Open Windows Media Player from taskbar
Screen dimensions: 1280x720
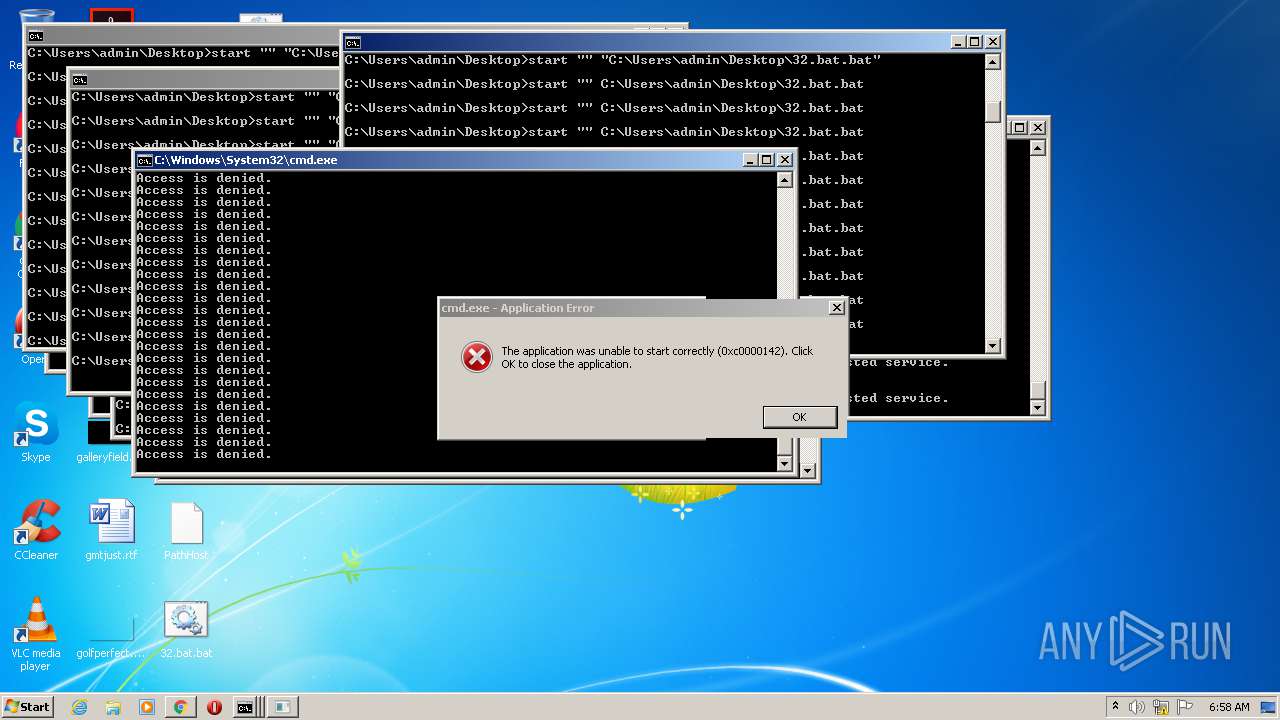(x=147, y=707)
